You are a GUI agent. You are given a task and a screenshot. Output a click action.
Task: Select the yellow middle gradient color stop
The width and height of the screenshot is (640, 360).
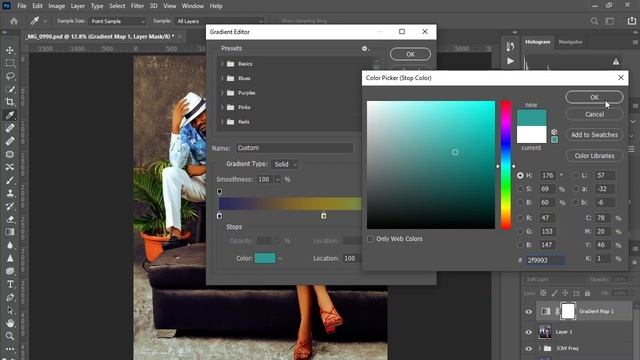[x=323, y=216]
